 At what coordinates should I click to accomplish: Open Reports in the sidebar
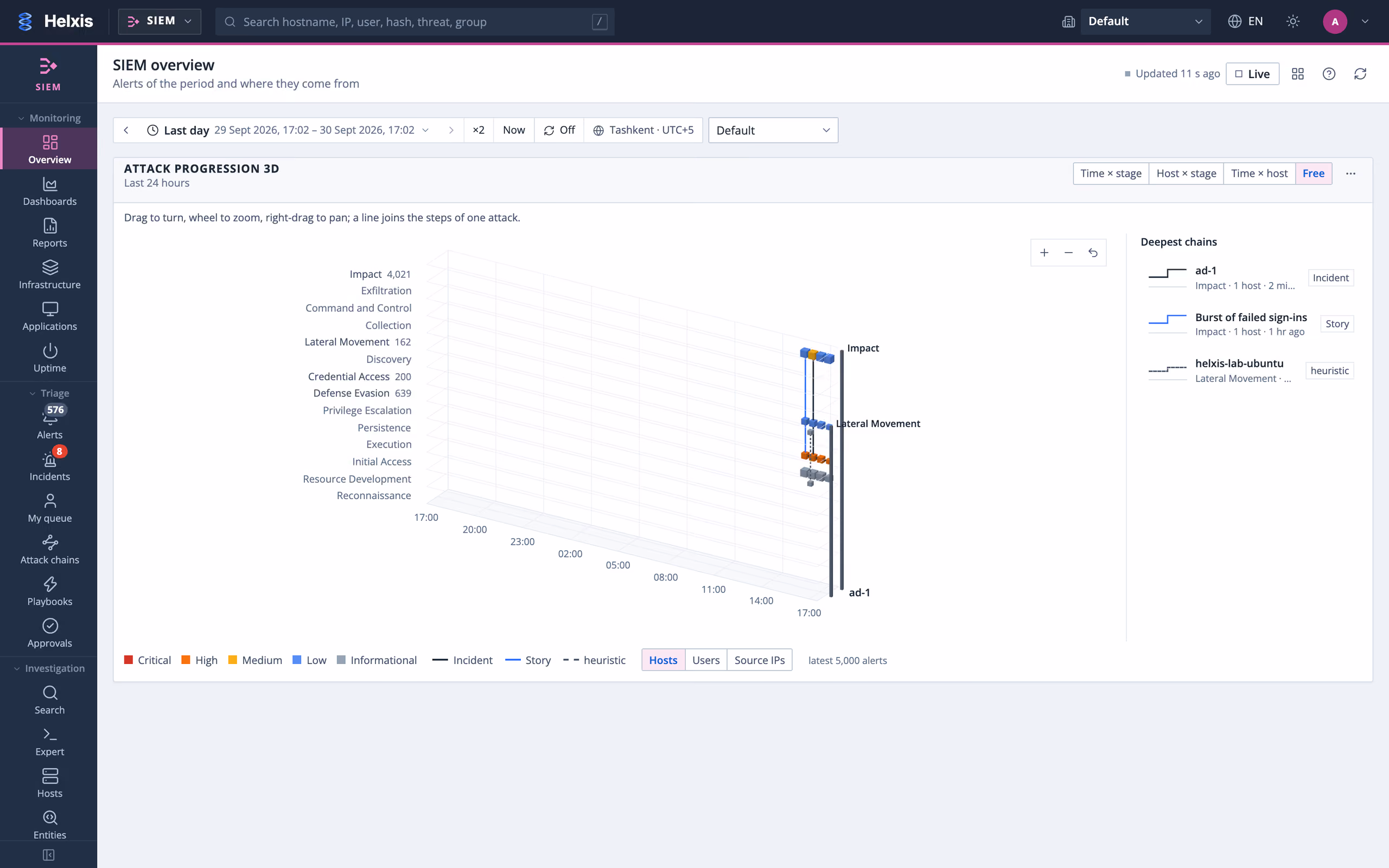[50, 233]
